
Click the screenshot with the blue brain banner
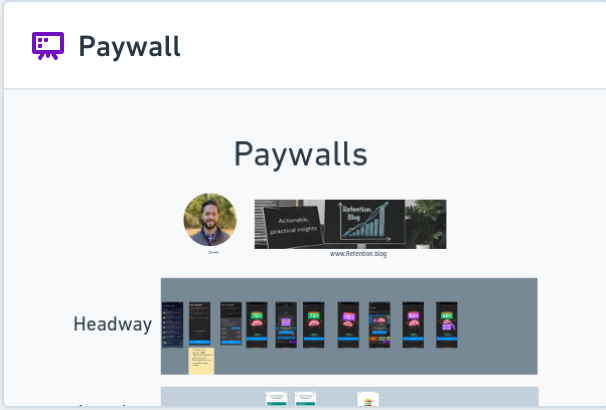[x=380, y=325]
